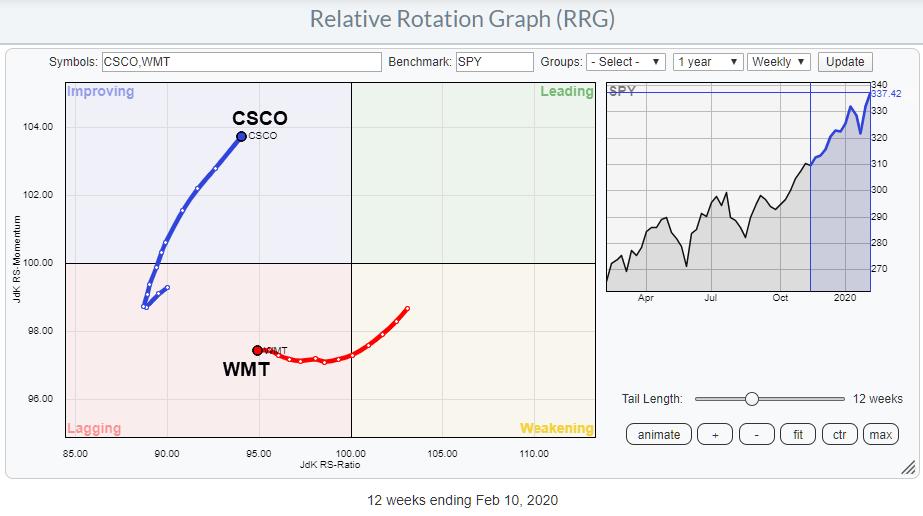Click the resize grip at panel corner

point(908,467)
